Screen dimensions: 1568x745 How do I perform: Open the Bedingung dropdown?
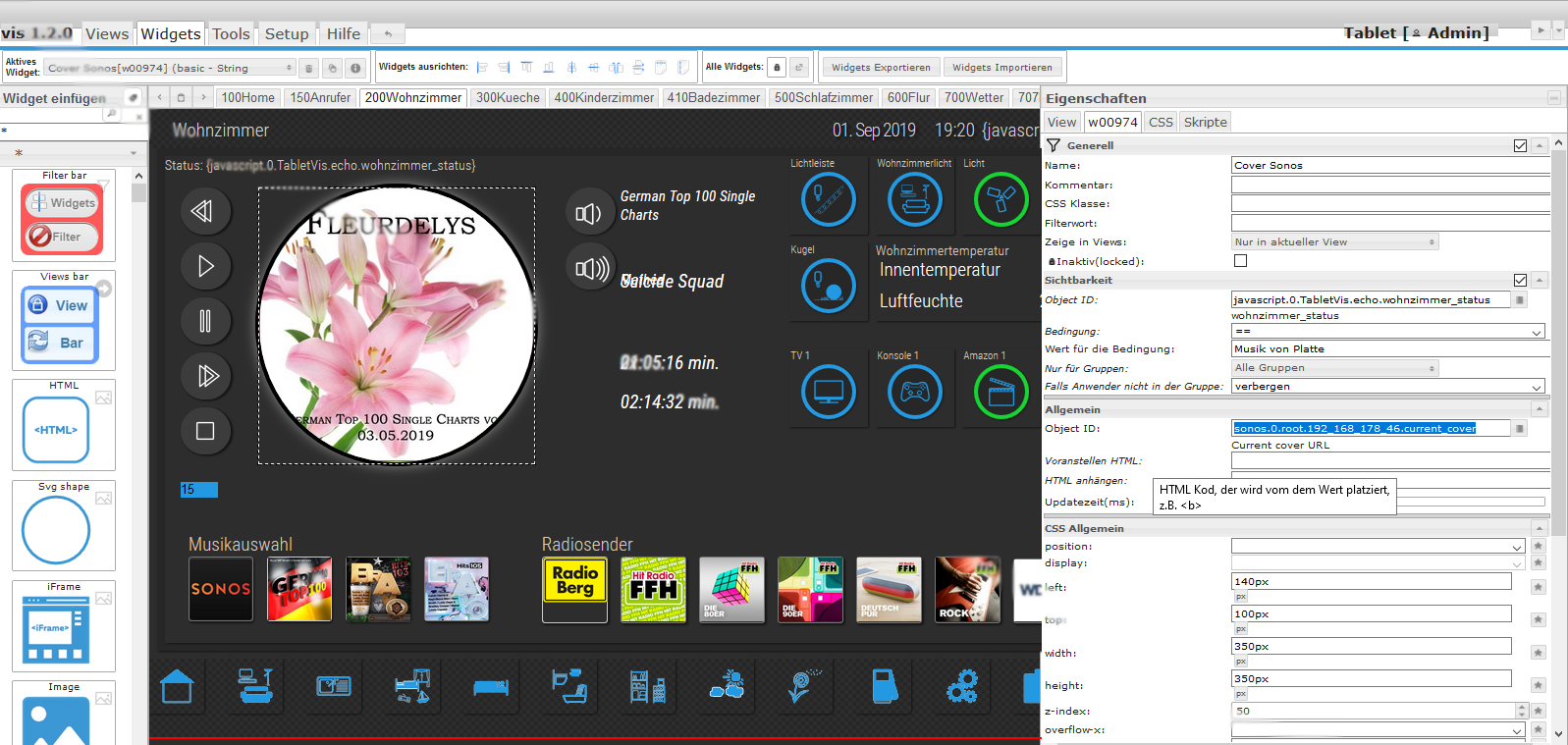click(1388, 332)
